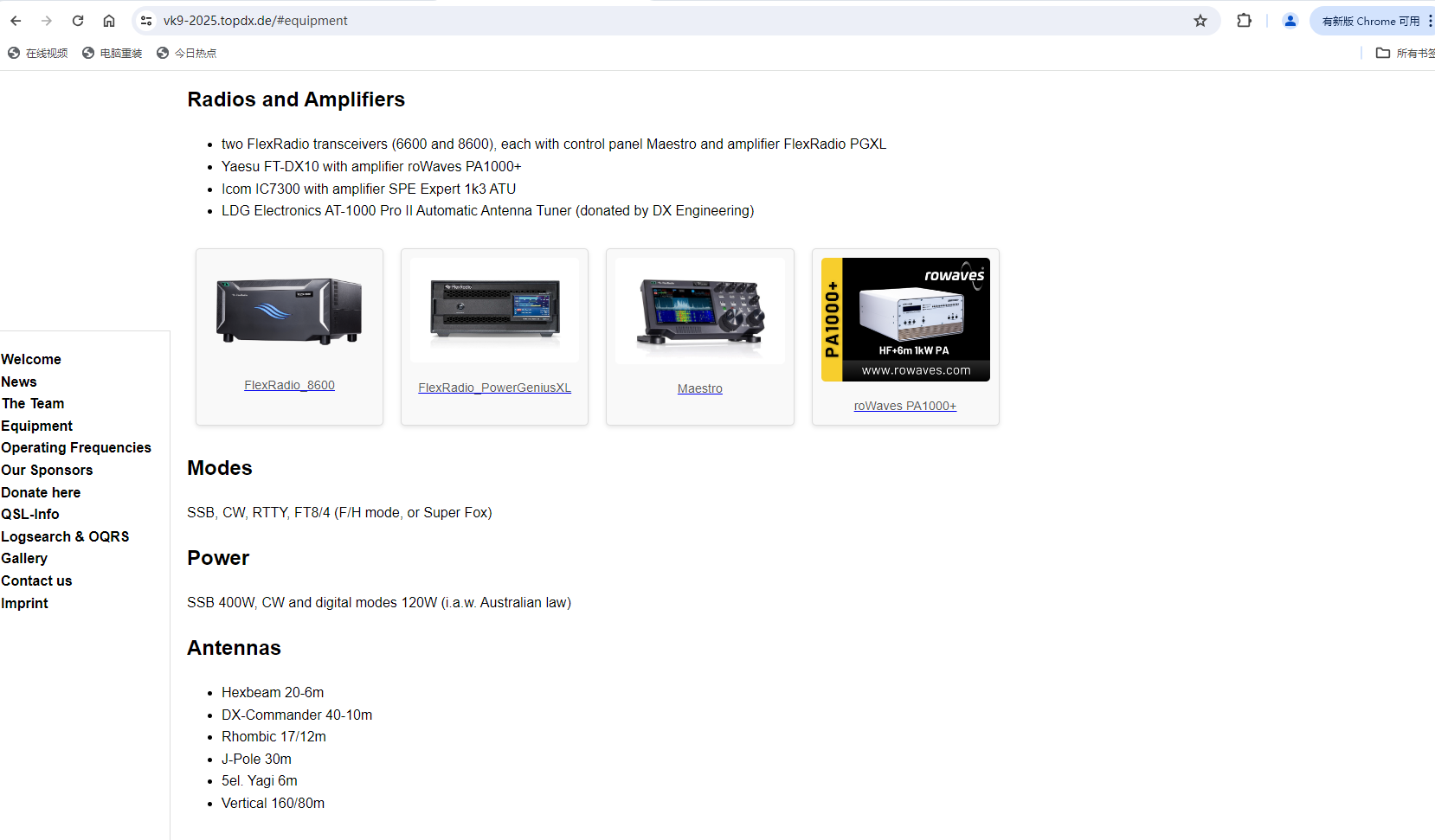Click the Modes heading
This screenshot has height=840, width=1435.
[220, 468]
